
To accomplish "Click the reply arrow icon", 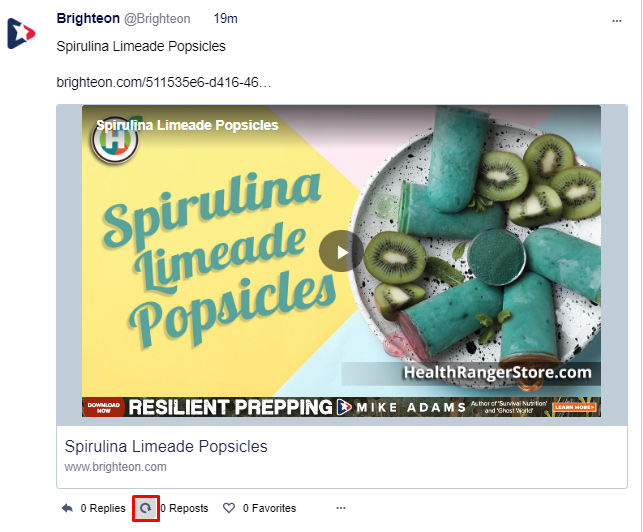I will [x=67, y=508].
